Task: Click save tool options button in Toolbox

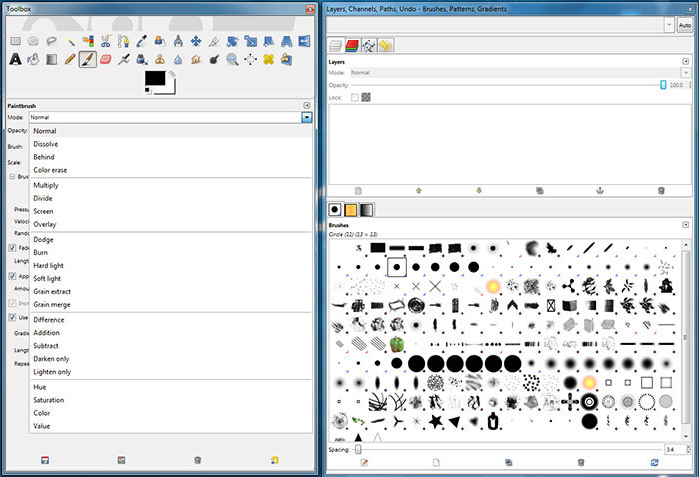Action: (45, 460)
